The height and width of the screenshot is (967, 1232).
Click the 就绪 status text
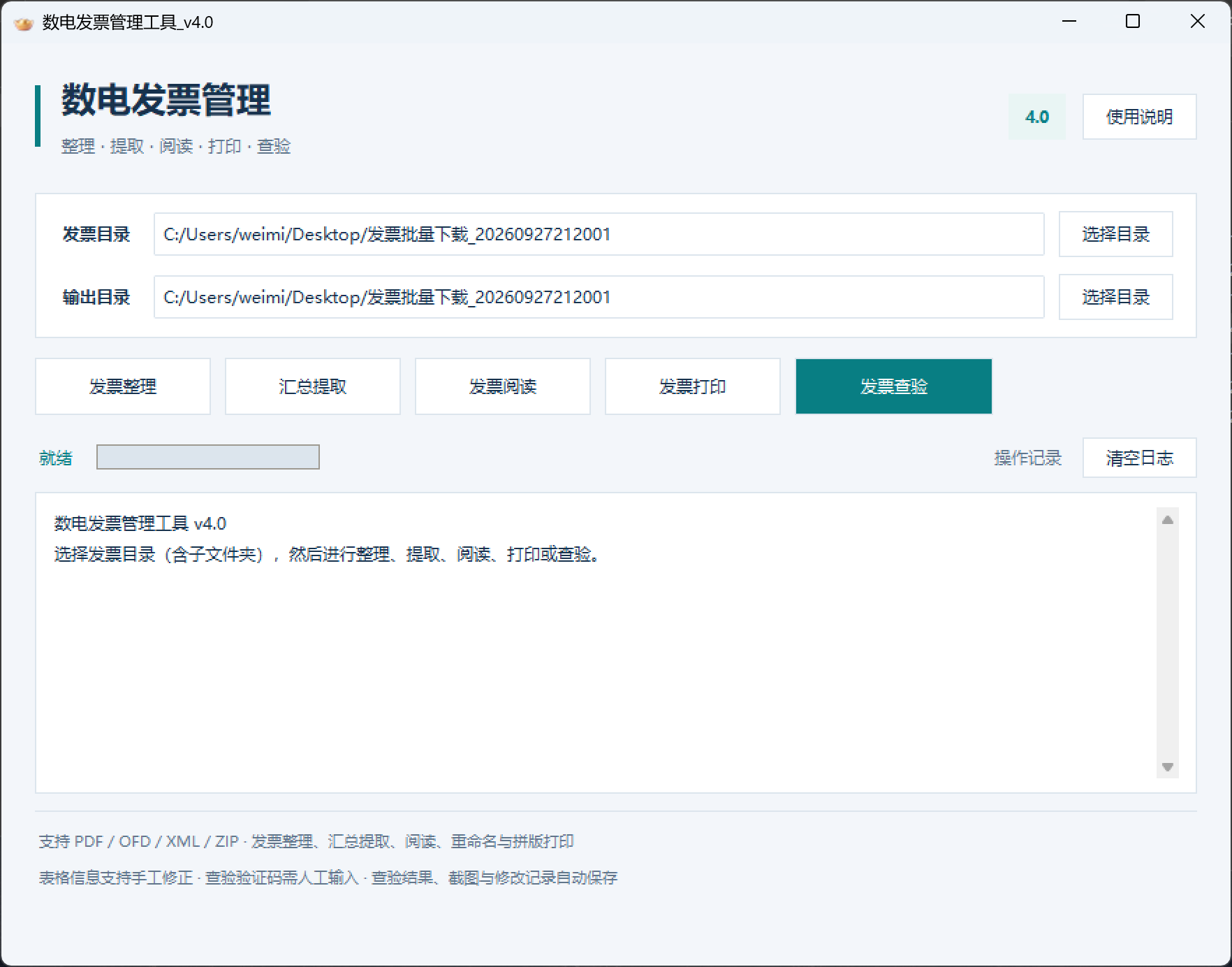pyautogui.click(x=56, y=458)
